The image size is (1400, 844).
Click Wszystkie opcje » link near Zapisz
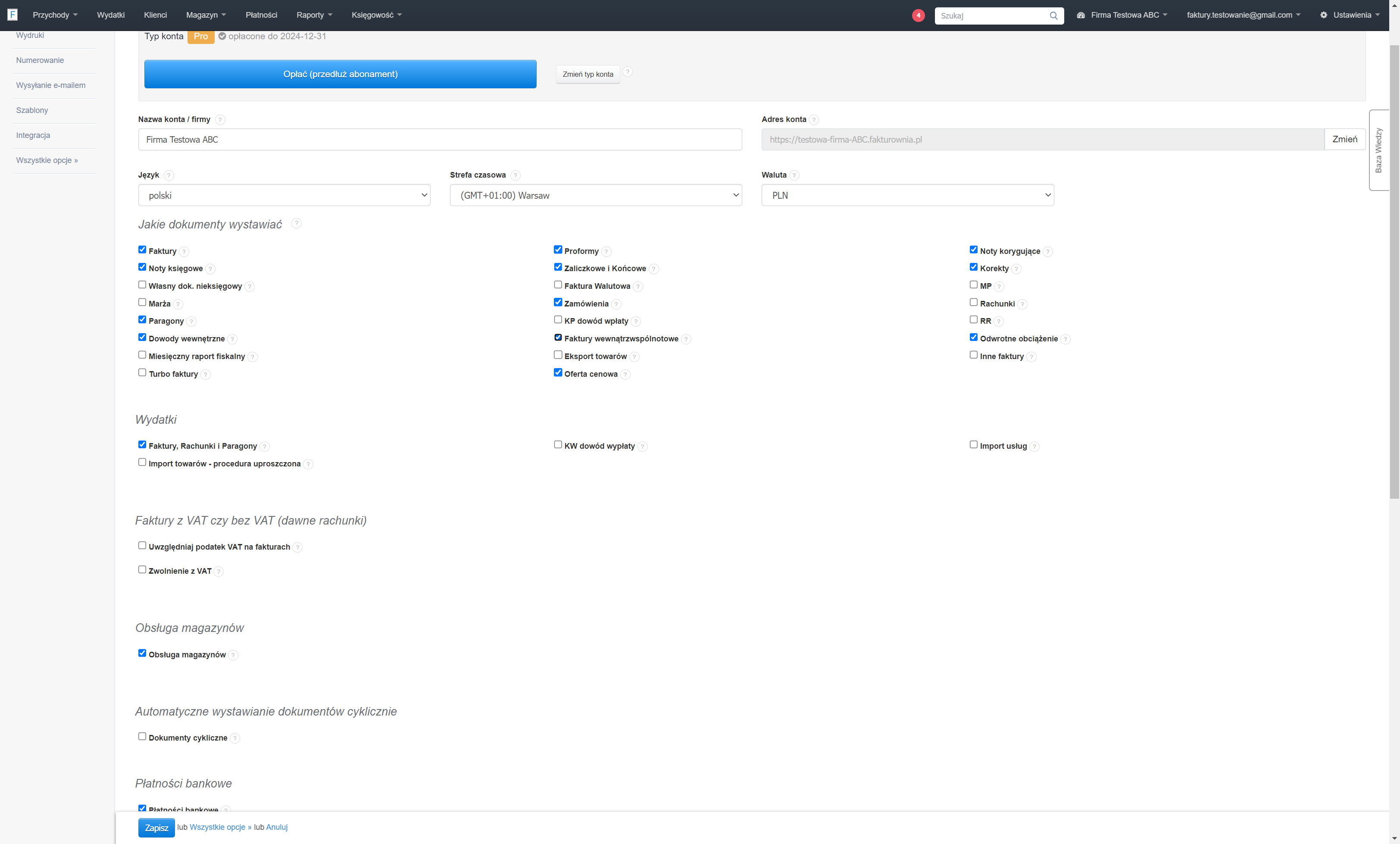coord(220,827)
